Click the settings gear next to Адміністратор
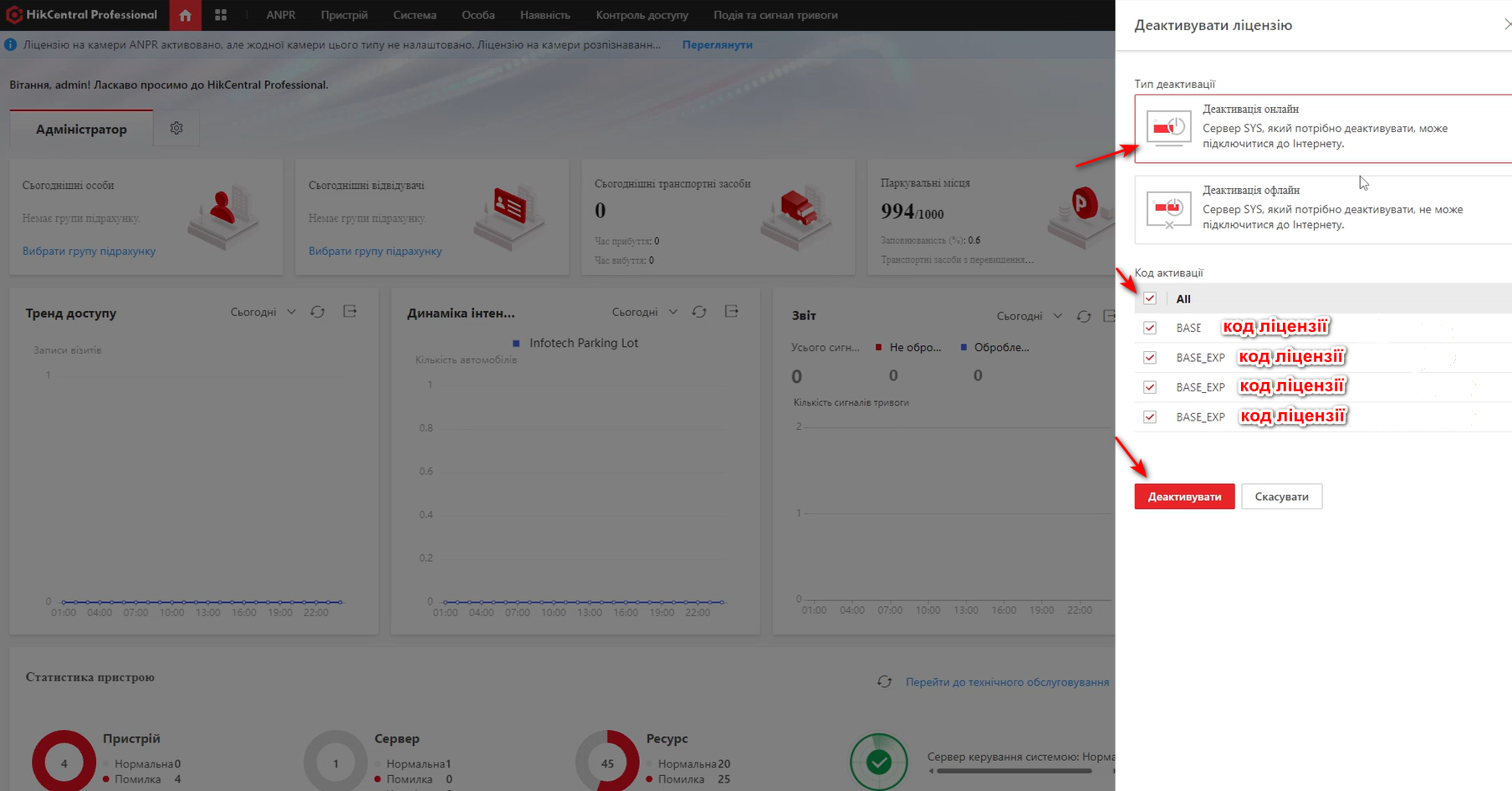Image resolution: width=1512 pixels, height=791 pixels. 176,128
